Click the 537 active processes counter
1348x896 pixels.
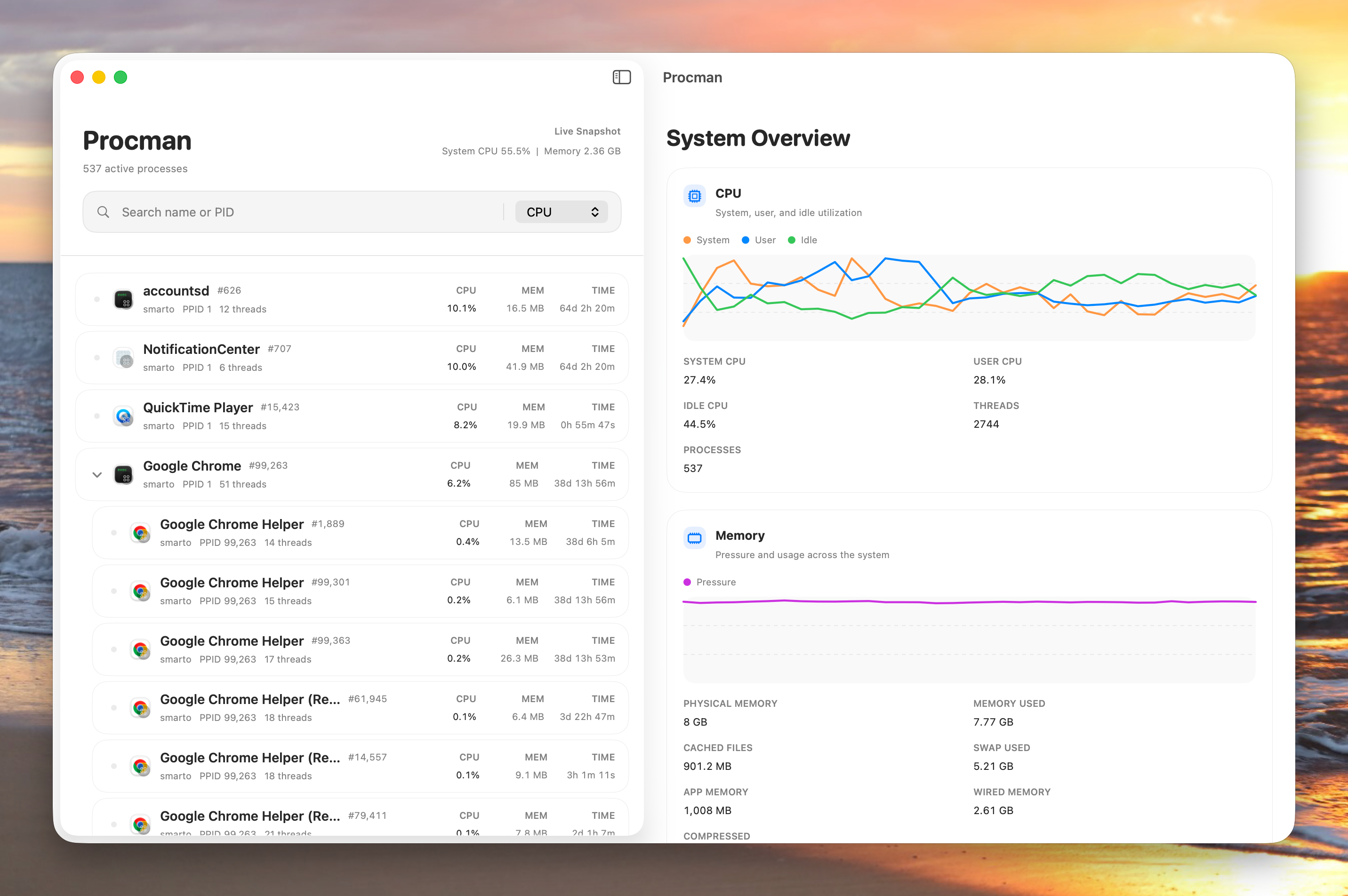click(135, 168)
